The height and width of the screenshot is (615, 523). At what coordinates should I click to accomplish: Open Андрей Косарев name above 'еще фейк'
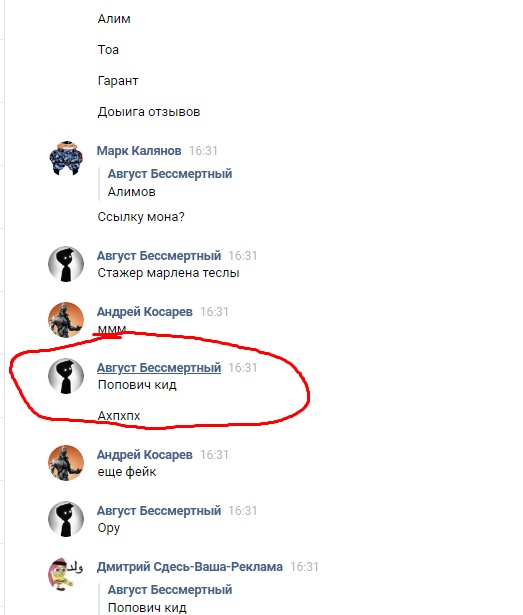[x=145, y=455]
